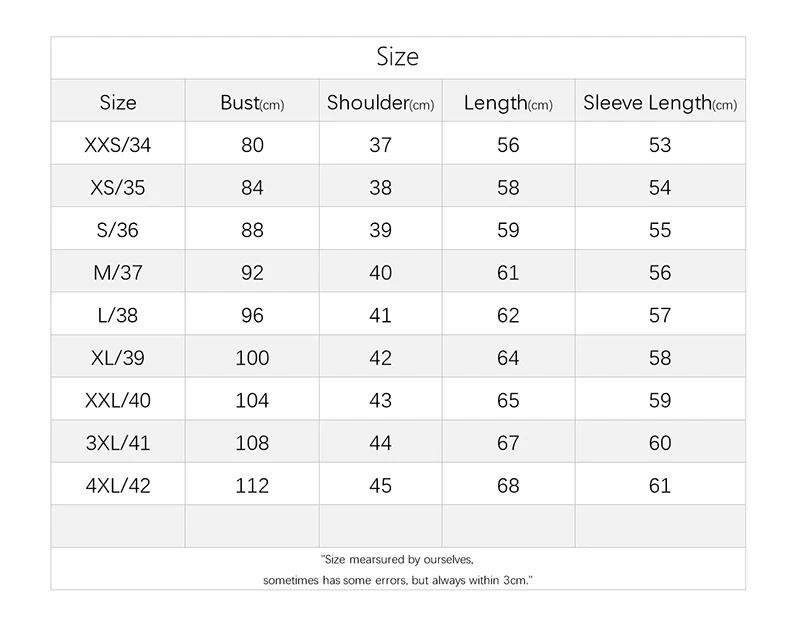Viewport: 798px width, 622px height.
Task: Select the Length(cm) column header
Action: click(508, 103)
